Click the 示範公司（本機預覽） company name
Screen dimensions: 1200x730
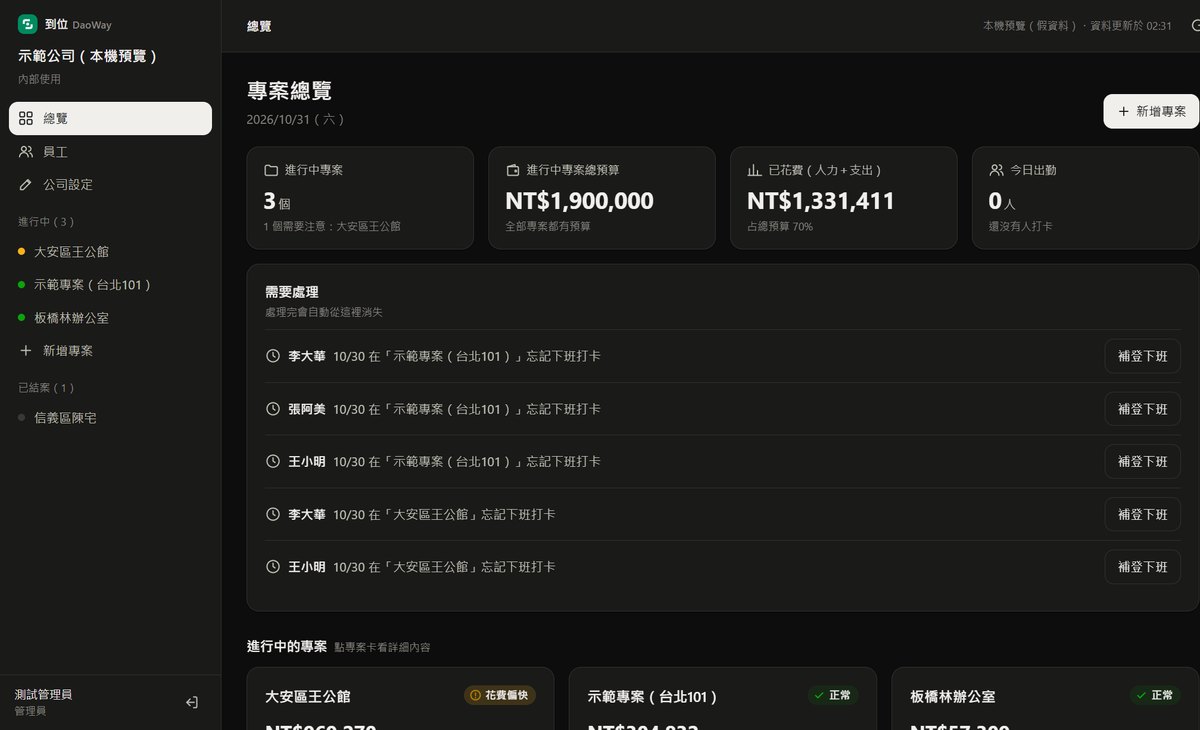[88, 56]
